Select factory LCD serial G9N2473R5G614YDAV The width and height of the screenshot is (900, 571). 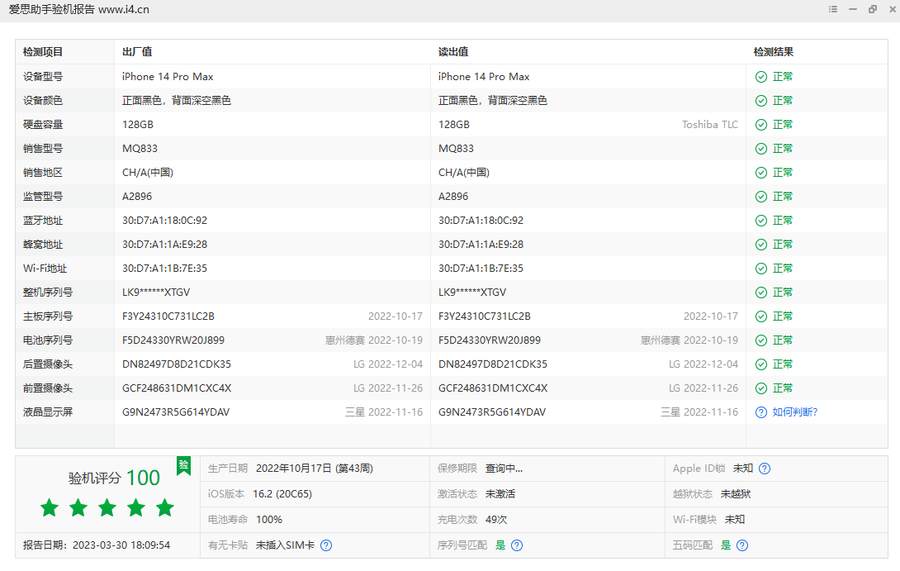176,412
